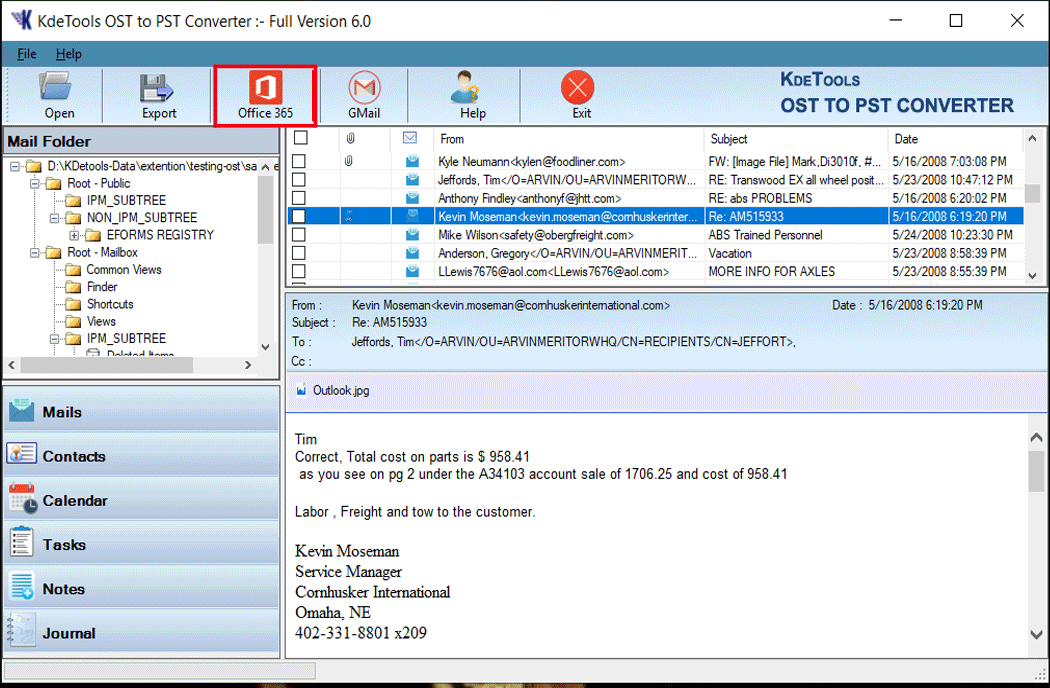Switch to the Calendar panel
The height and width of the screenshot is (688, 1050).
141,500
